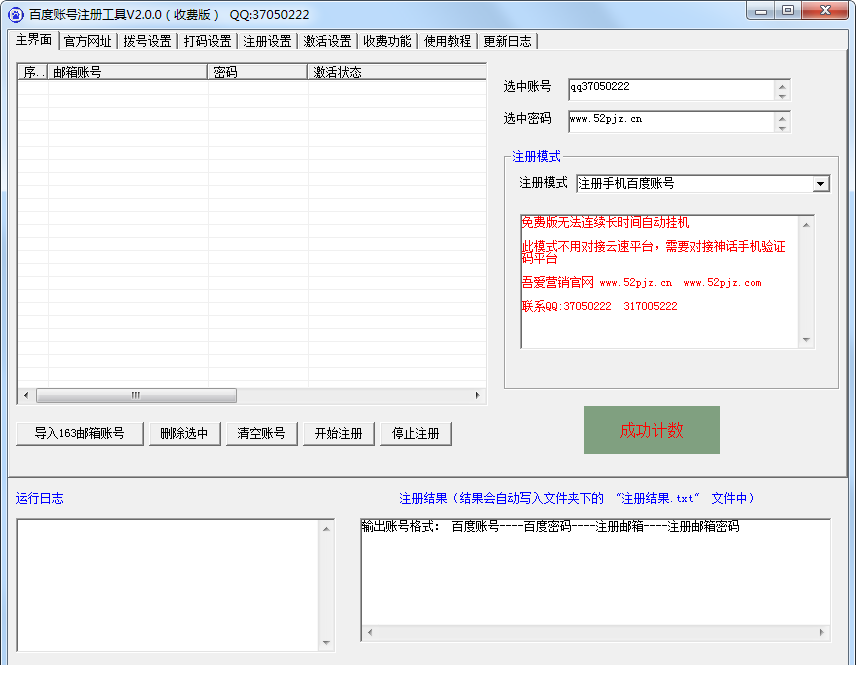The image size is (856, 688).
Task: Click the green 成功计数 box
Action: 652,430
